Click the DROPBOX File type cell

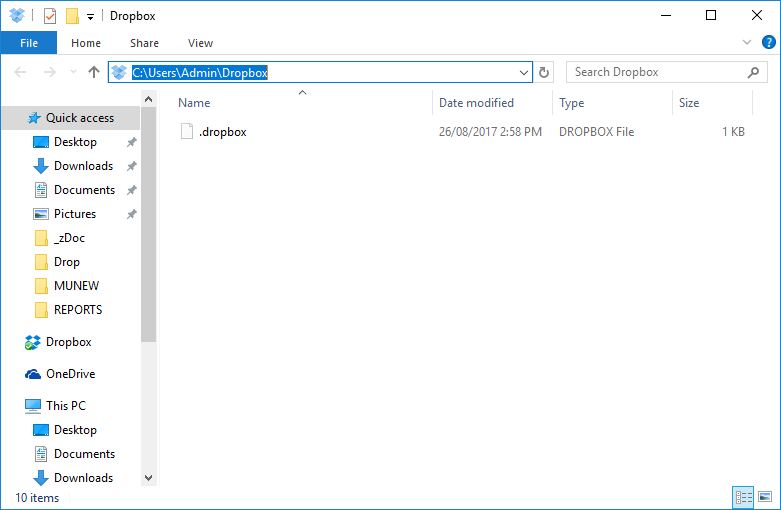(596, 132)
